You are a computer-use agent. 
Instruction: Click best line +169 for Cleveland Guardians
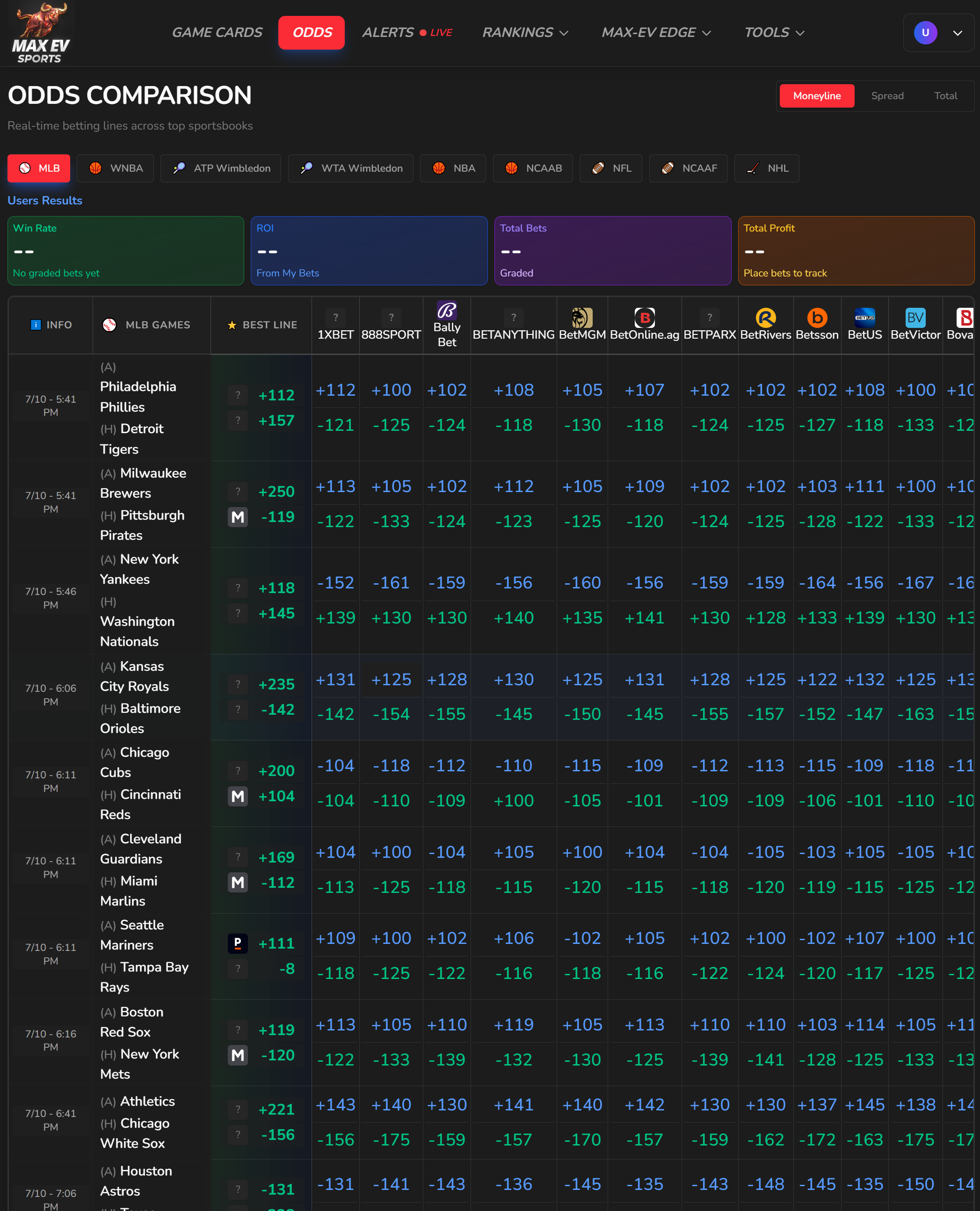coord(276,857)
